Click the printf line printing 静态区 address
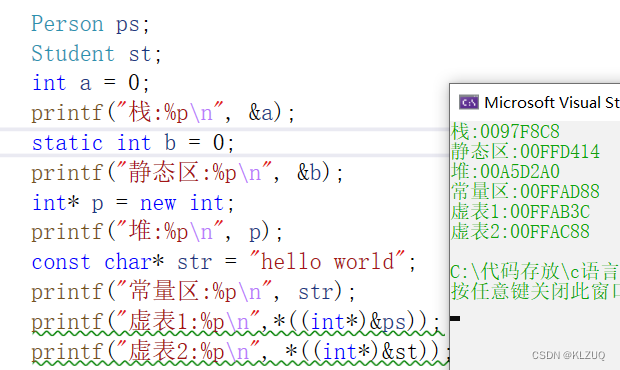620x370 pixels. tap(187, 173)
